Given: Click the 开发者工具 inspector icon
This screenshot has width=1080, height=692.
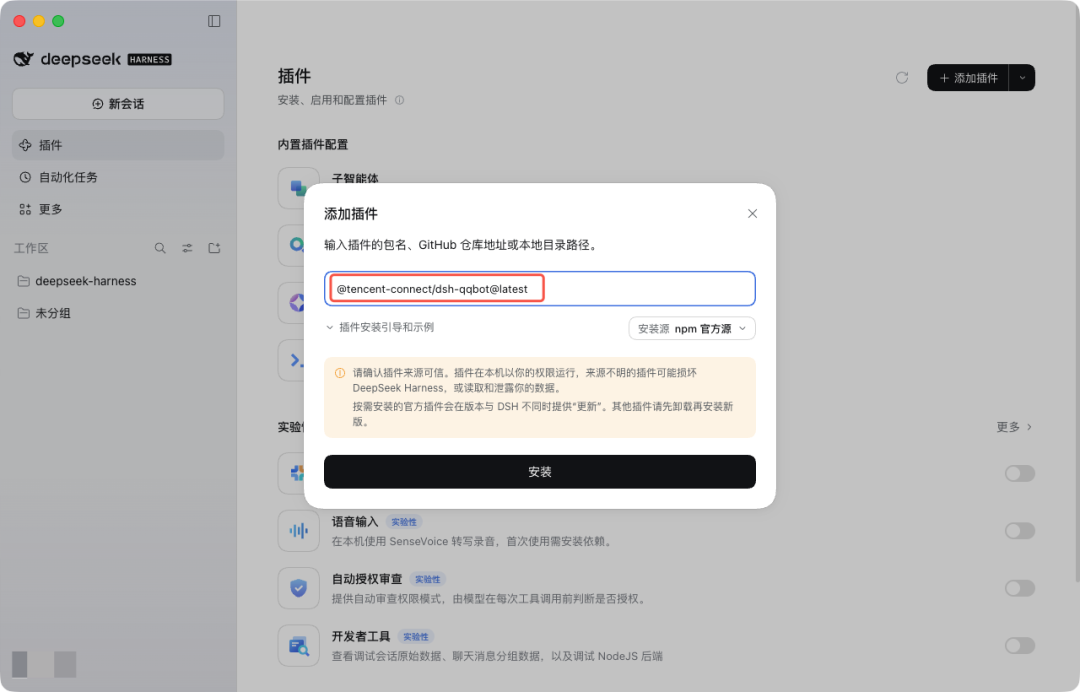Looking at the screenshot, I should (298, 646).
